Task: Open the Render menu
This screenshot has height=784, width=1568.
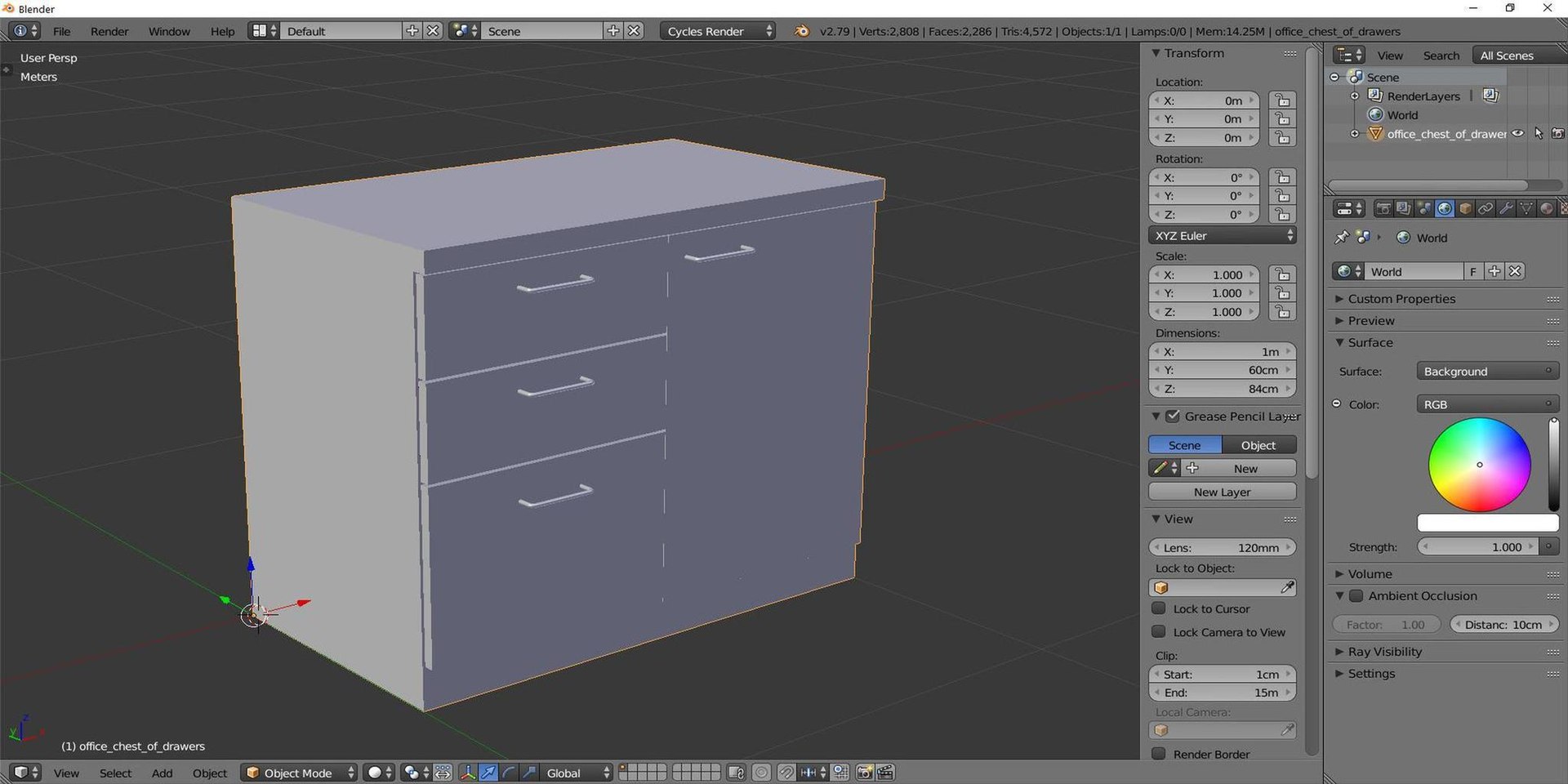Action: click(x=109, y=31)
